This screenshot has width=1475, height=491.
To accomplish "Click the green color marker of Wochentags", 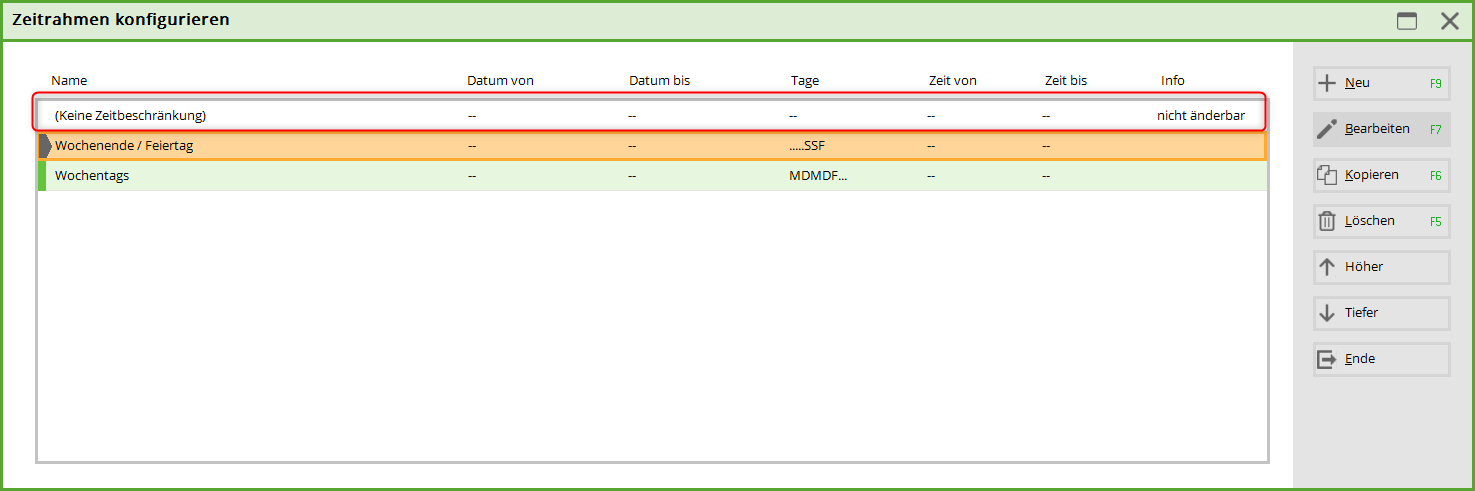I will tap(42, 176).
